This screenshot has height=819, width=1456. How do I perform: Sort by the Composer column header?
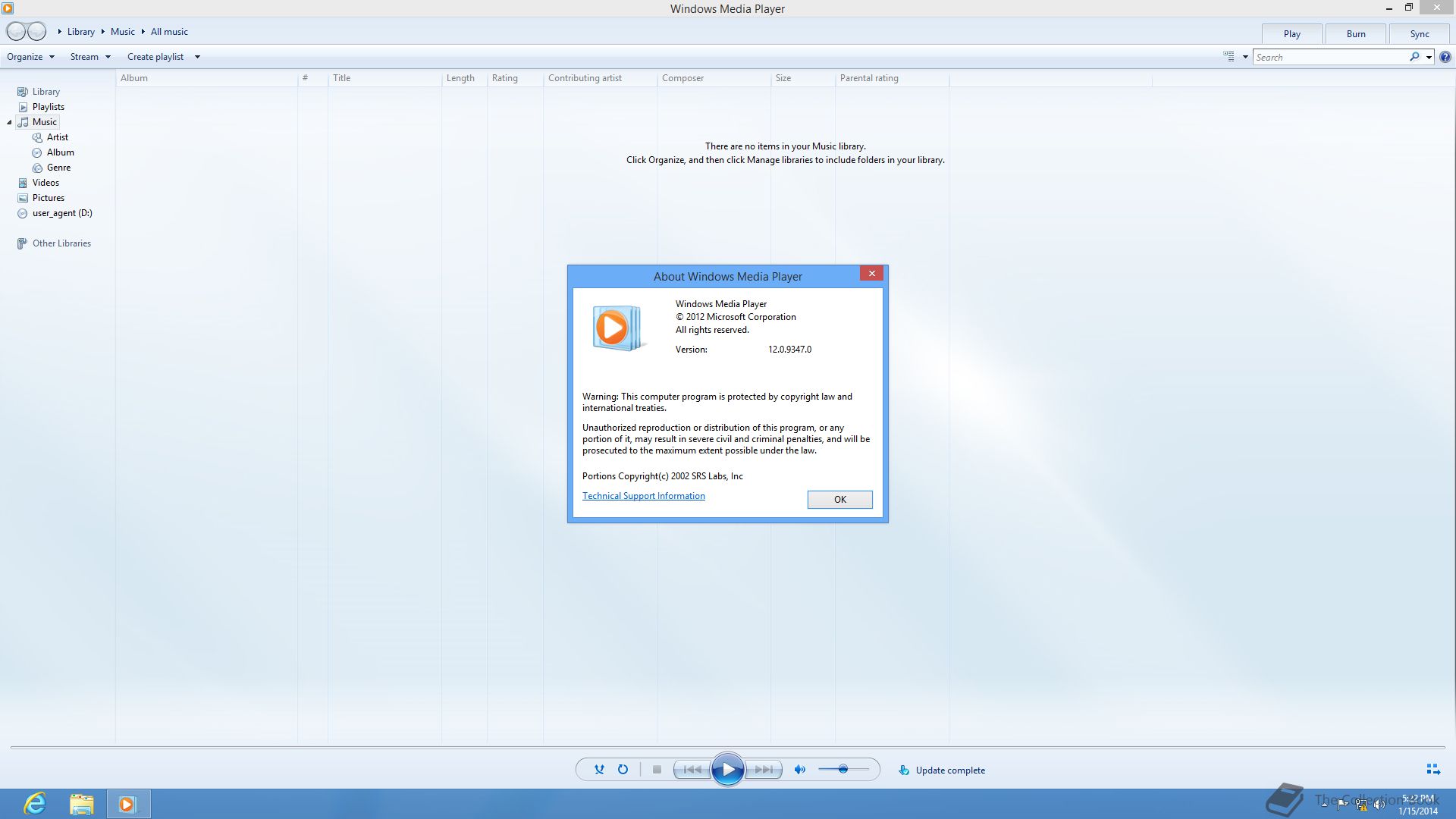[714, 78]
